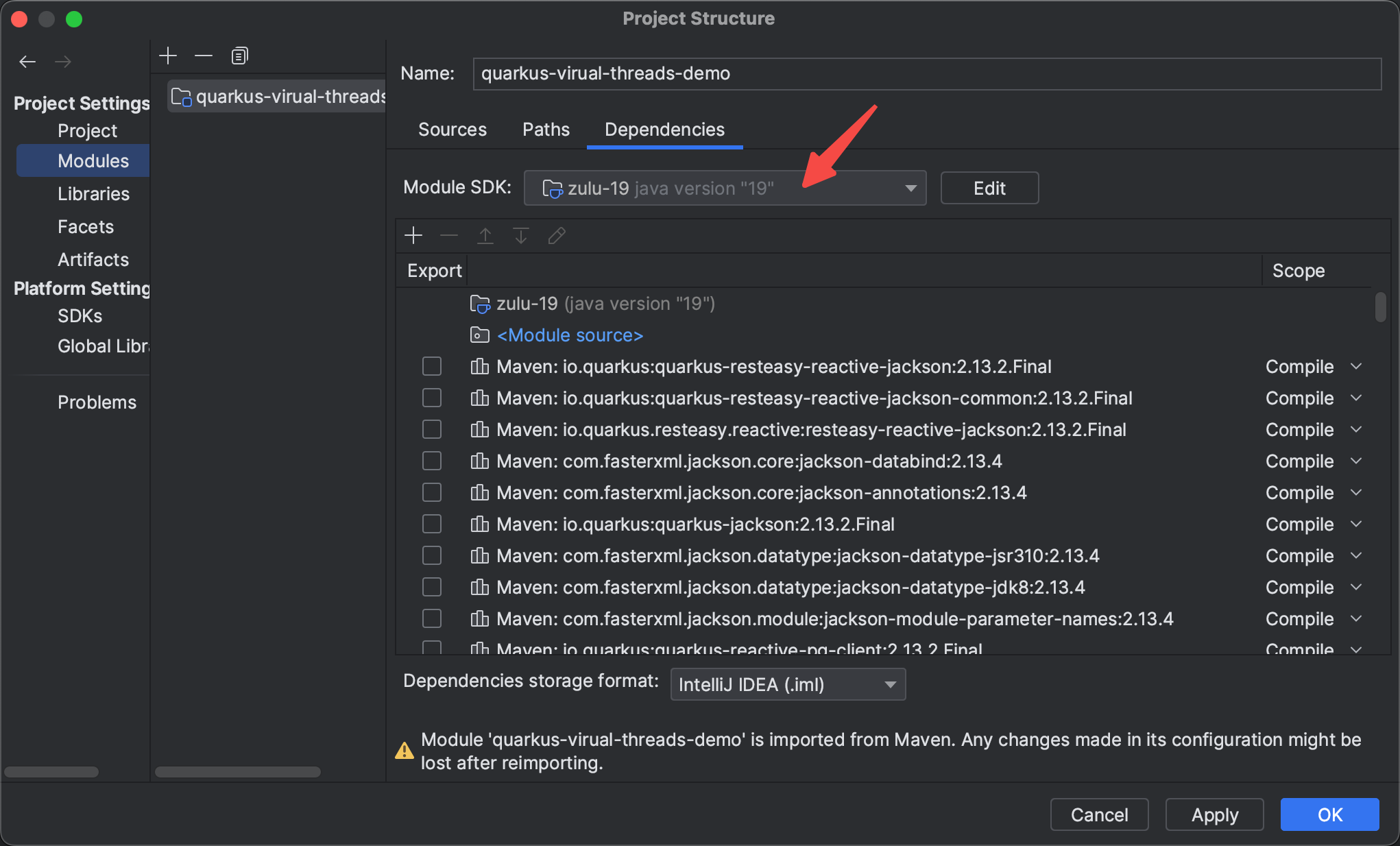The height and width of the screenshot is (846, 1400).
Task: Enable export for quarkus-resteasy-reactive-jackson dependency
Action: point(432,366)
